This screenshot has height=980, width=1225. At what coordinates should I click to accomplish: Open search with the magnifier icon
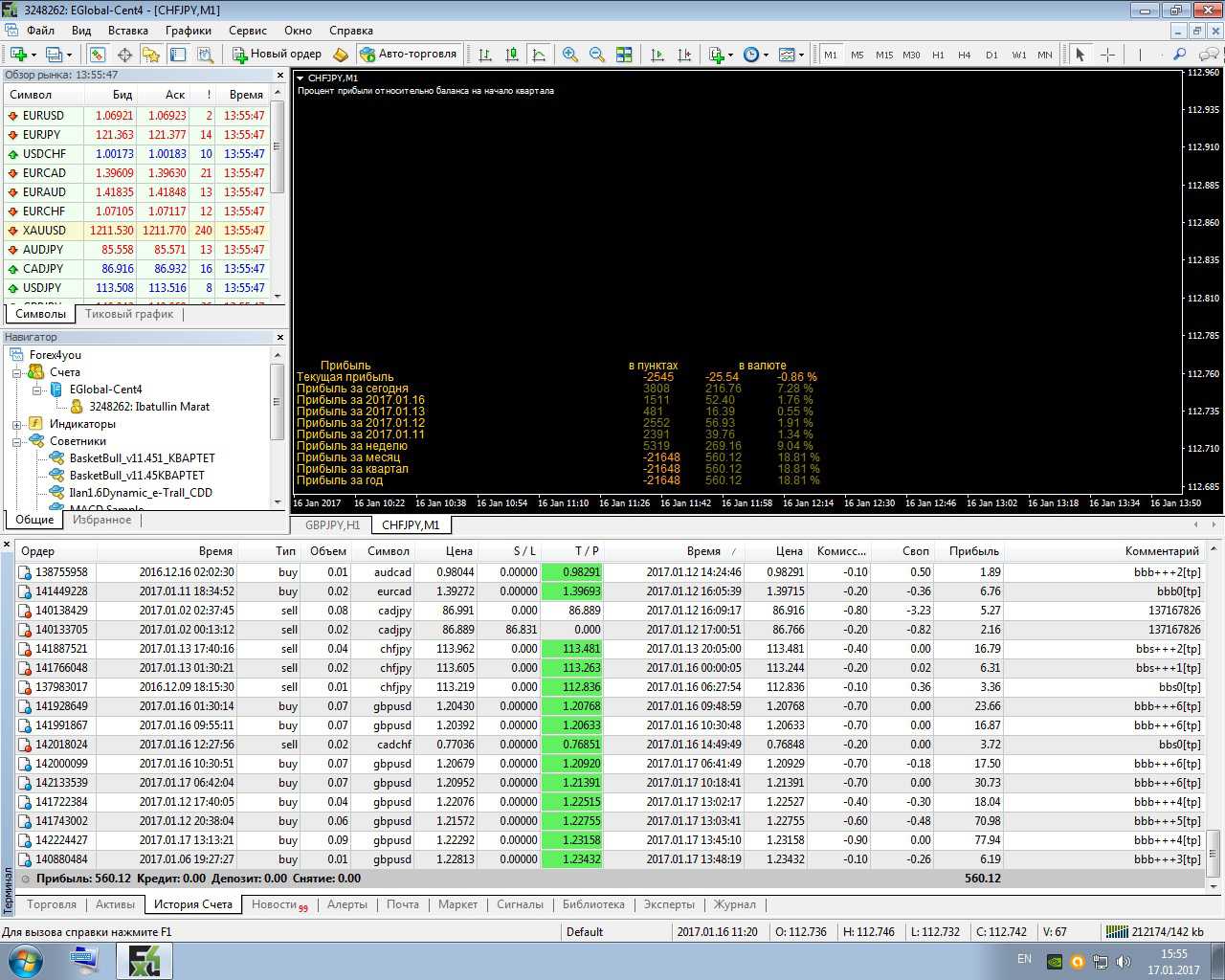click(x=1179, y=55)
